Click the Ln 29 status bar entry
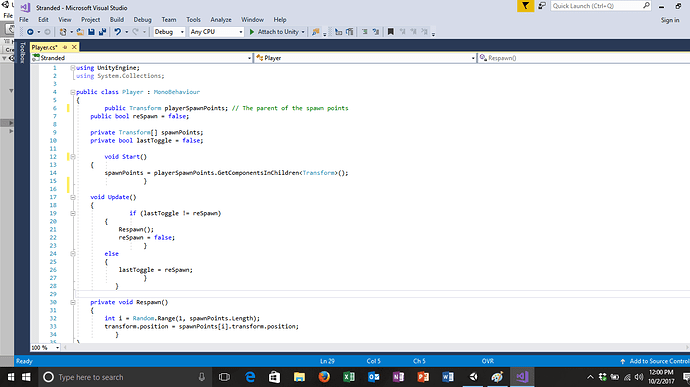The height and width of the screenshot is (387, 690). tap(327, 361)
